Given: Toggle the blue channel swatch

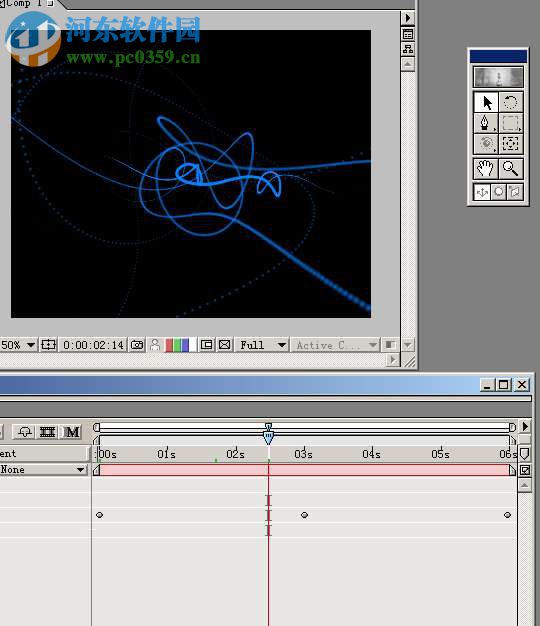Looking at the screenshot, I should (x=185, y=345).
